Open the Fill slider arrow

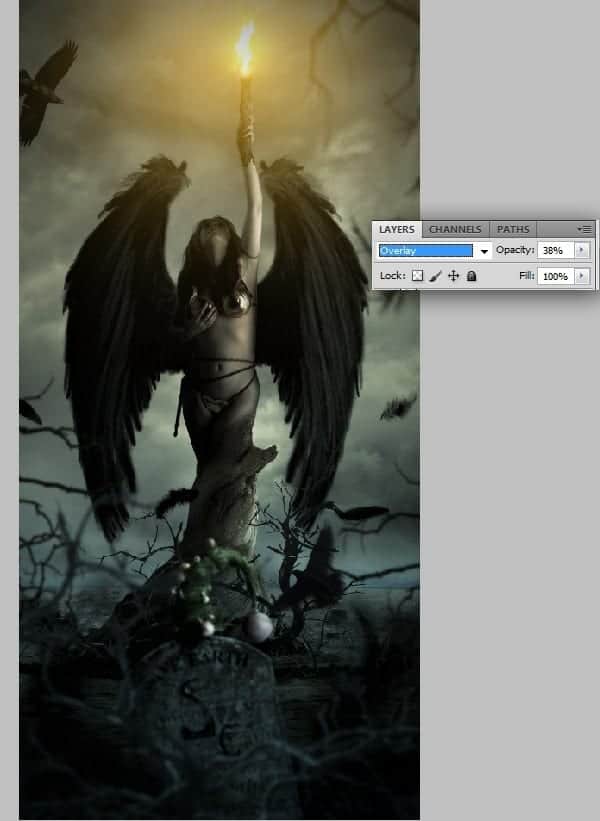click(581, 276)
